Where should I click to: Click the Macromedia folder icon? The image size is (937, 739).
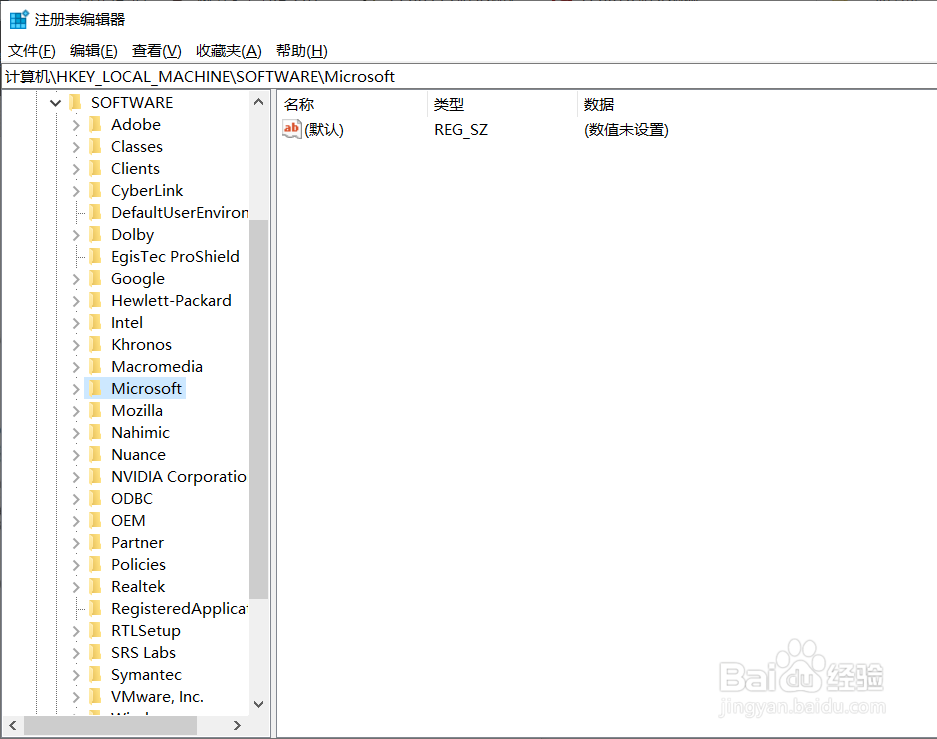95,366
